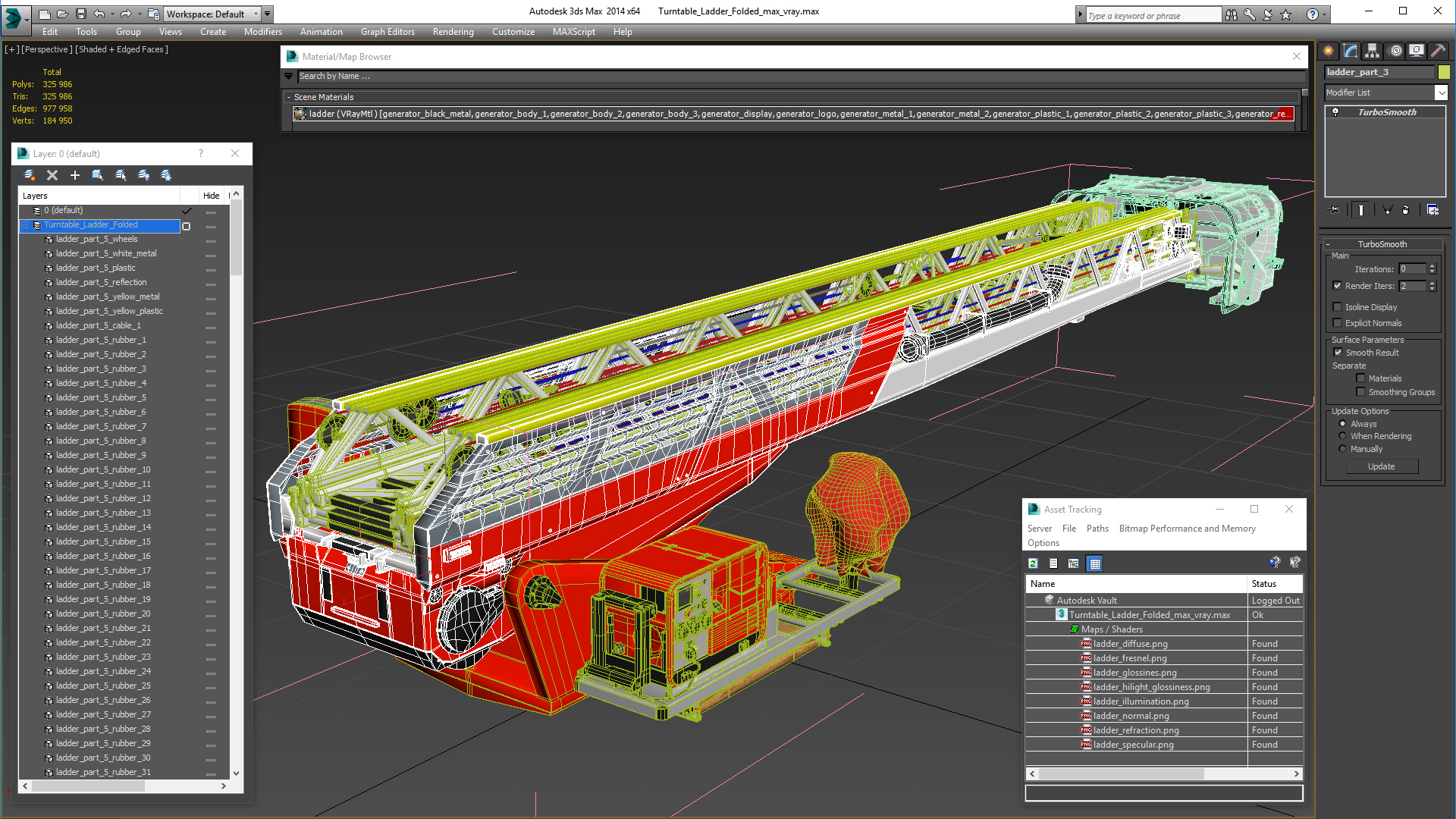Image resolution: width=1456 pixels, height=819 pixels.
Task: Click Remove modifier trash icon
Action: (x=1405, y=210)
